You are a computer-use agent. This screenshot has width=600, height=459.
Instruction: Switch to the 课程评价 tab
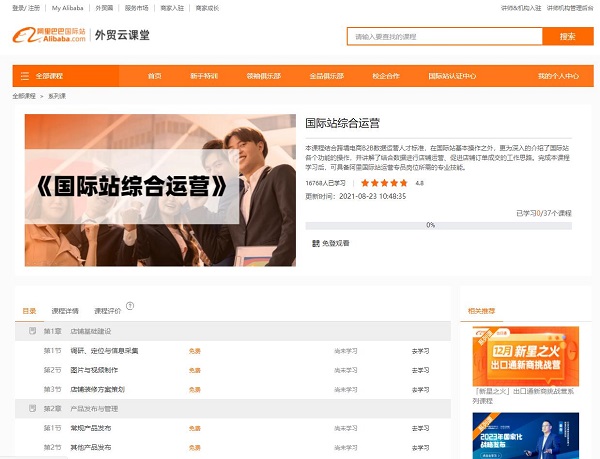tap(107, 311)
